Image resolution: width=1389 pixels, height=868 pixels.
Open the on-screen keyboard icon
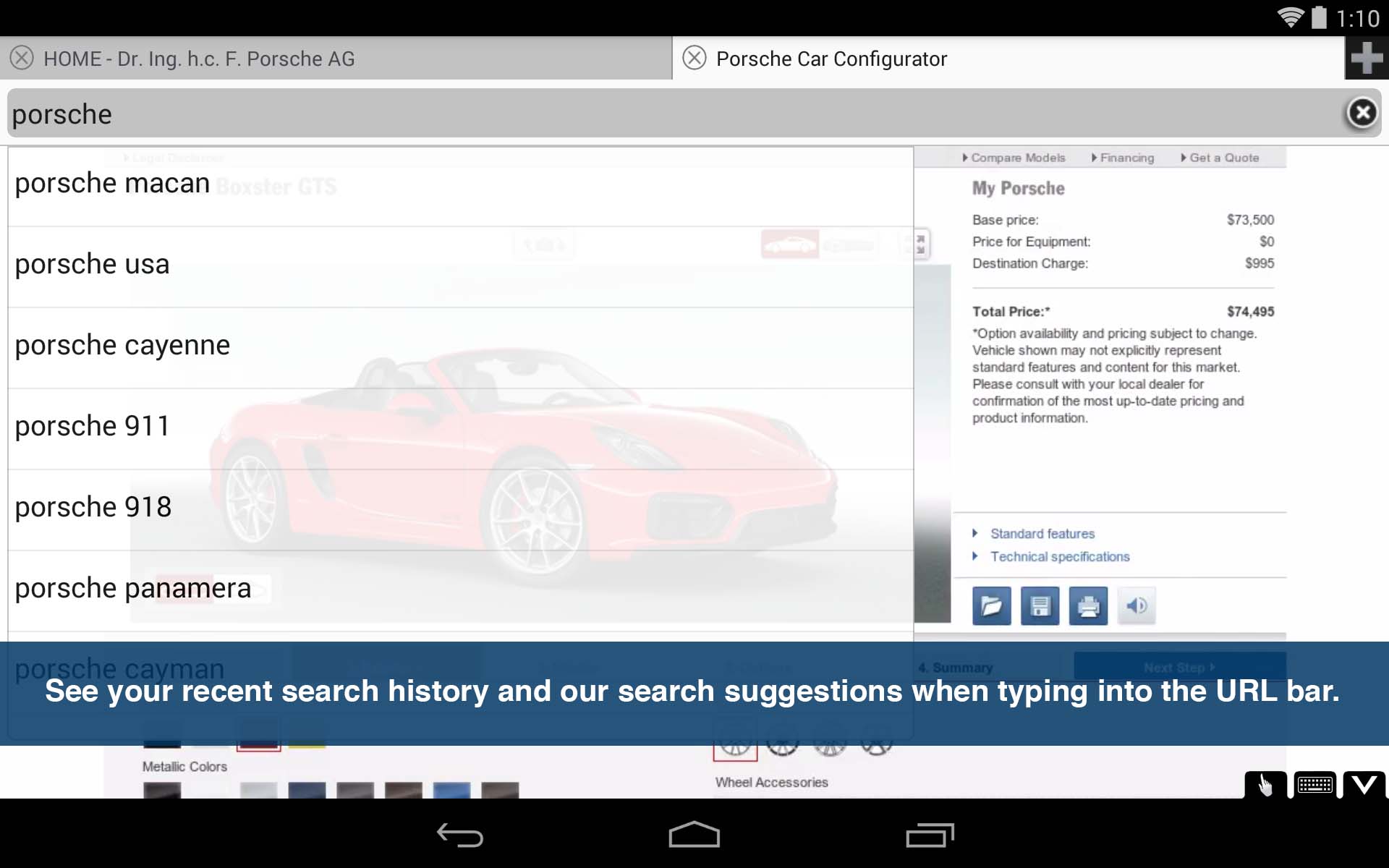(1315, 786)
